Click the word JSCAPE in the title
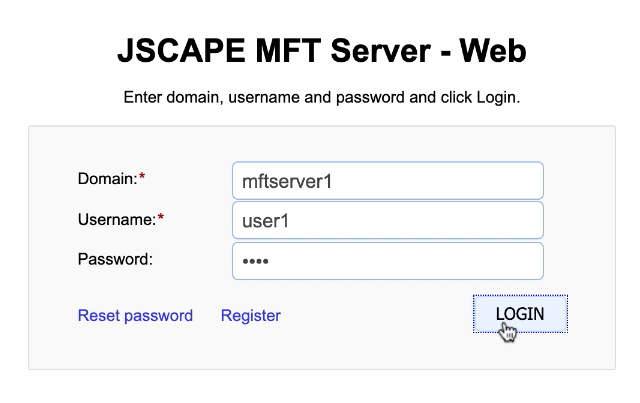This screenshot has height=403, width=640. pos(172,51)
